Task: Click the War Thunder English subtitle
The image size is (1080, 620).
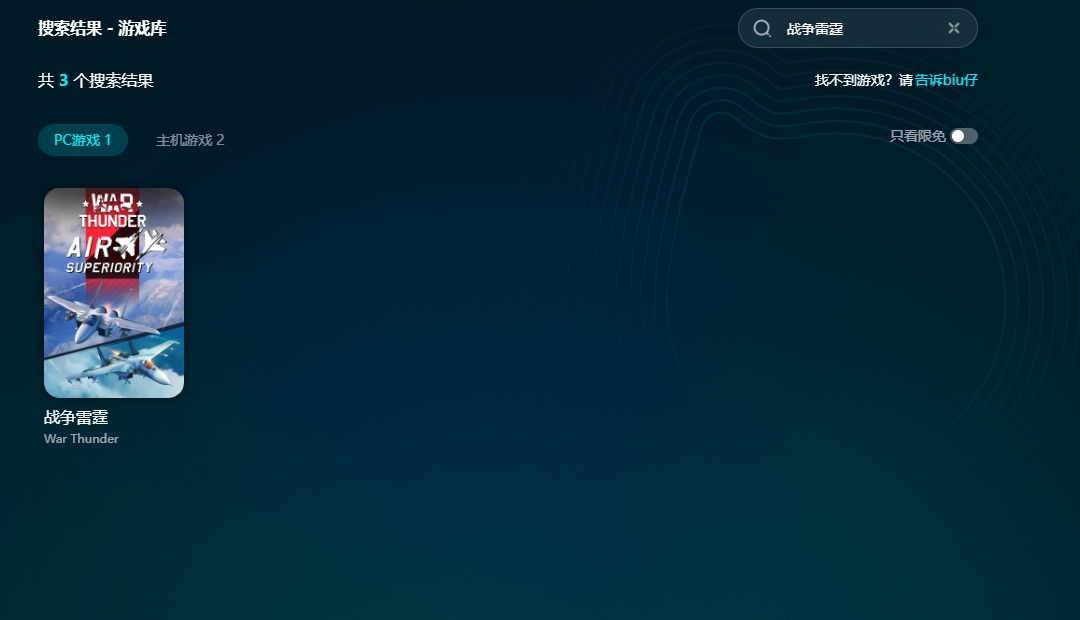Action: 81,439
